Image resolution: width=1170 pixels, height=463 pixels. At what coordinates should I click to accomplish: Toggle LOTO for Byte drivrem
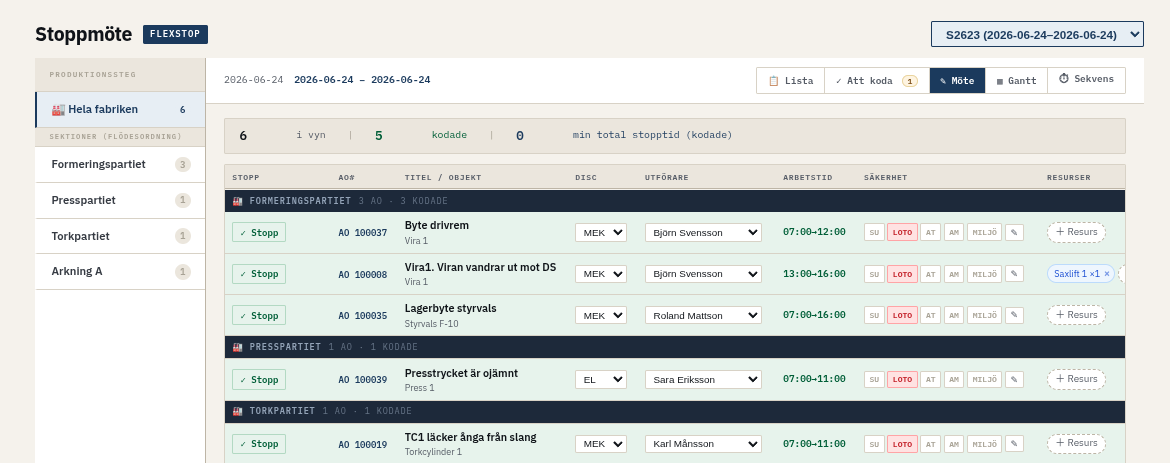click(902, 232)
